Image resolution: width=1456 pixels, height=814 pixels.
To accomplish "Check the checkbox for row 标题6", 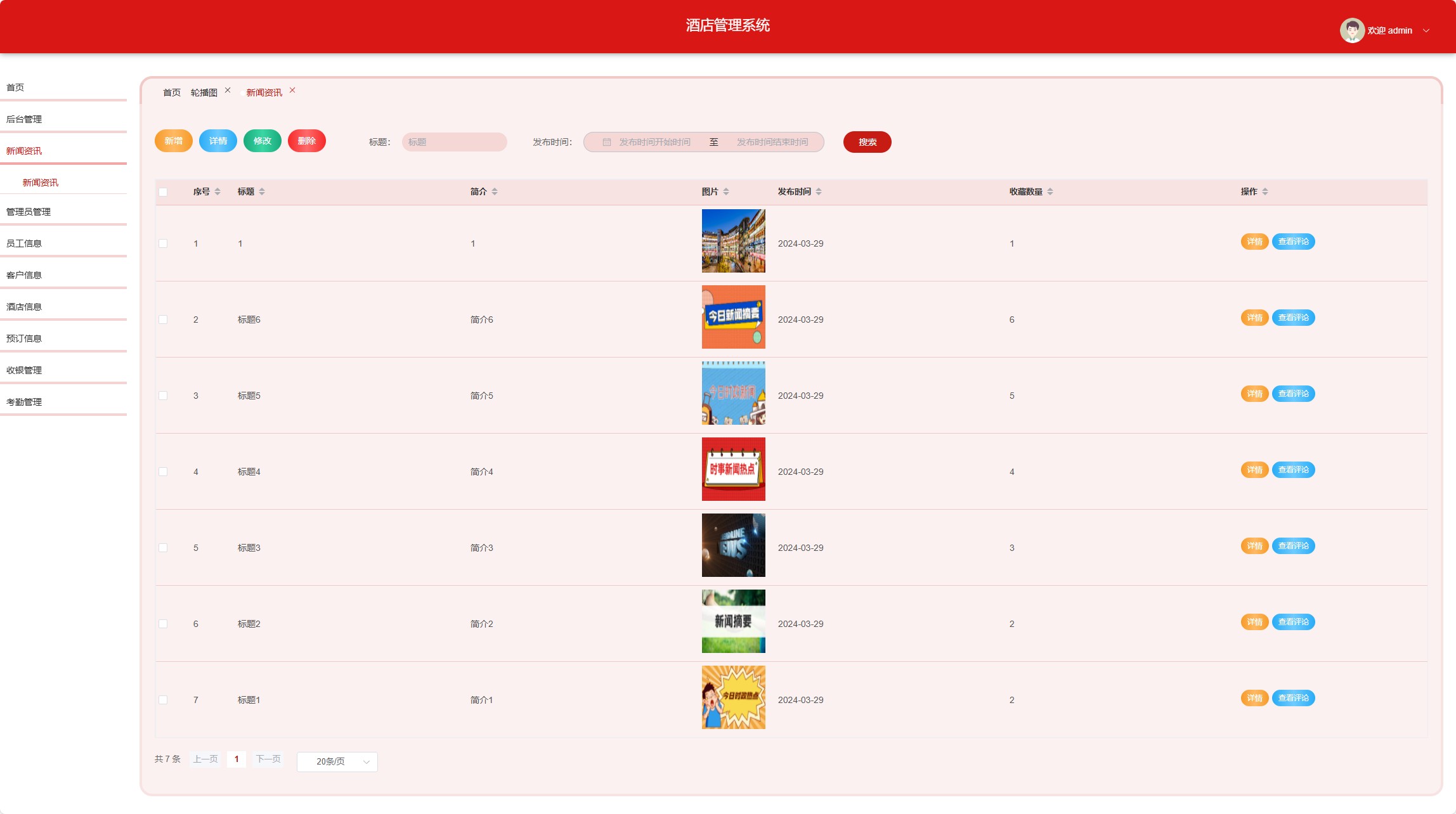I will tap(163, 320).
